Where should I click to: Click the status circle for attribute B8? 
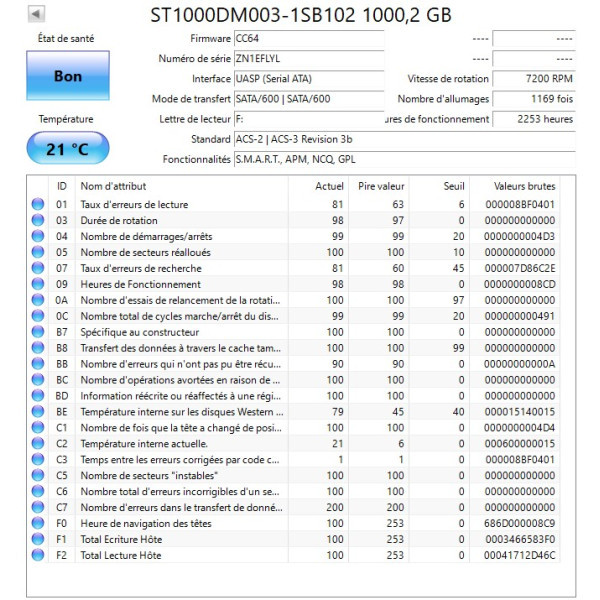click(38, 347)
